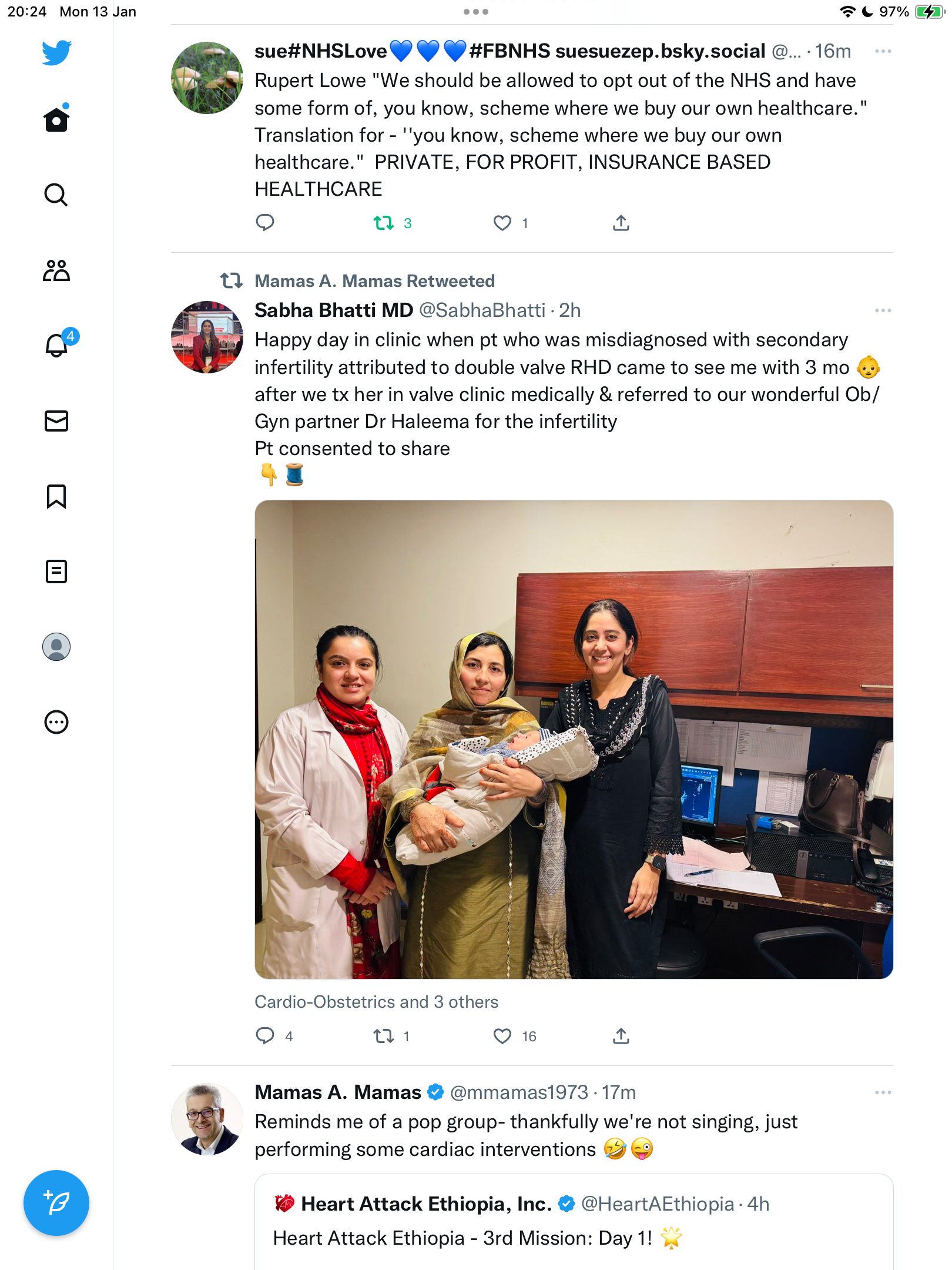Open the Search magnifier icon

[x=56, y=195]
